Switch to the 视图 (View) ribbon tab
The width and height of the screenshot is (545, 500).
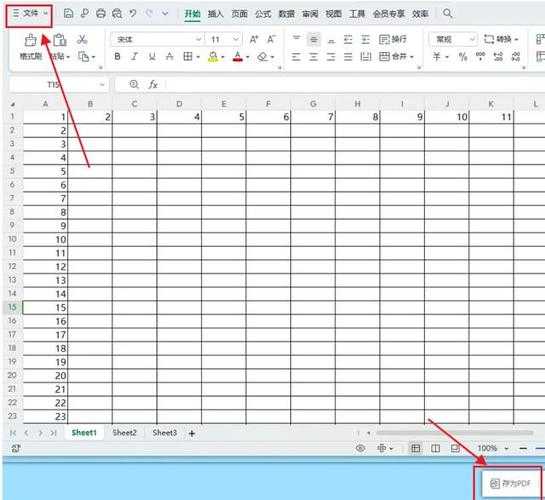(333, 14)
